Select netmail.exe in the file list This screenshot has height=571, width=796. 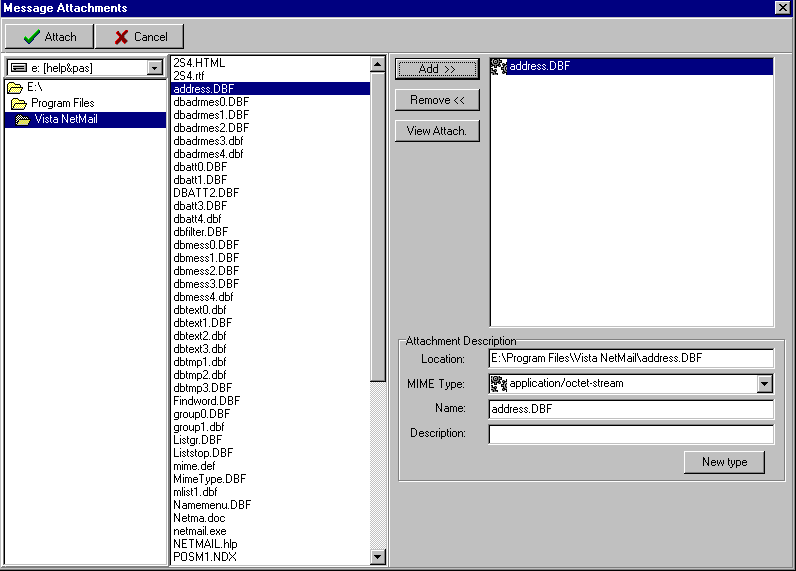tap(199, 531)
